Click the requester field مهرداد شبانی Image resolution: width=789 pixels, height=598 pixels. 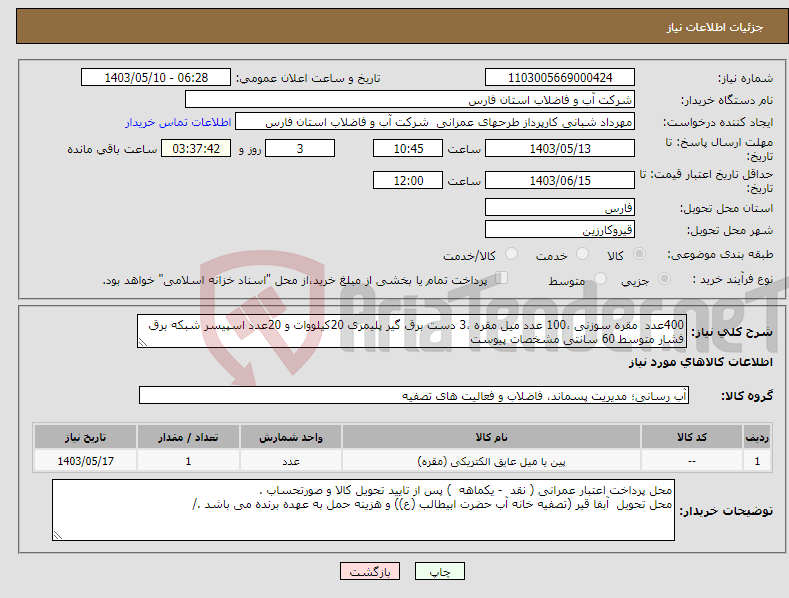pos(435,122)
